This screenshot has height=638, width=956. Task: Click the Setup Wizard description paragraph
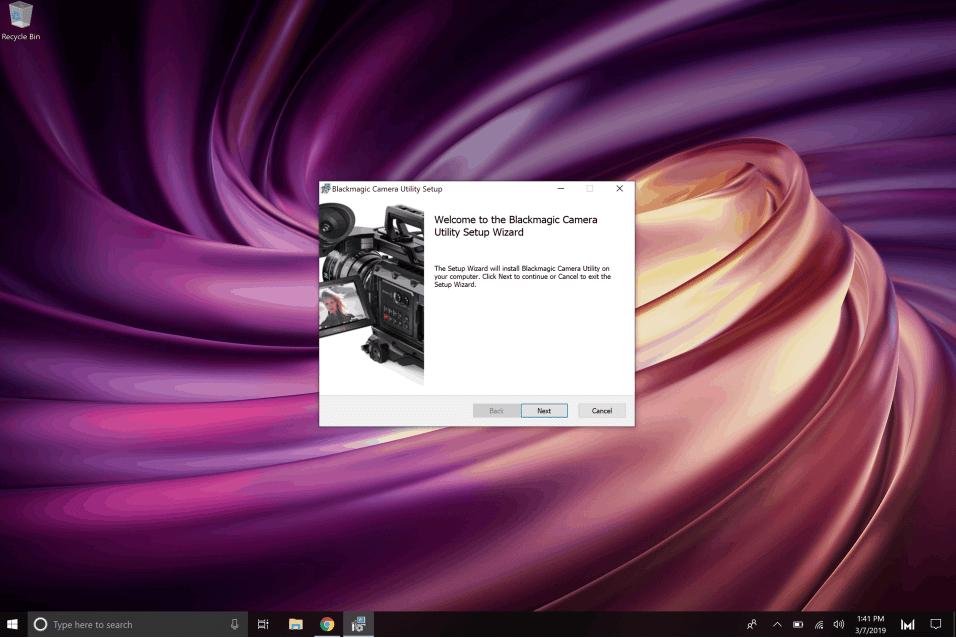tap(523, 276)
